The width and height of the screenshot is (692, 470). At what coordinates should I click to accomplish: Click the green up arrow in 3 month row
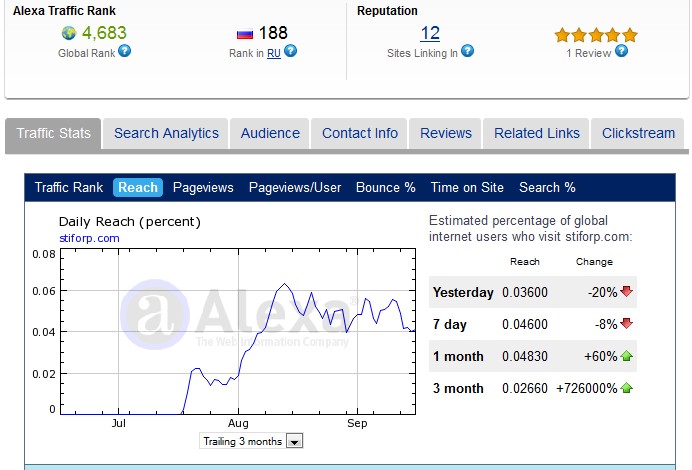coord(626,388)
